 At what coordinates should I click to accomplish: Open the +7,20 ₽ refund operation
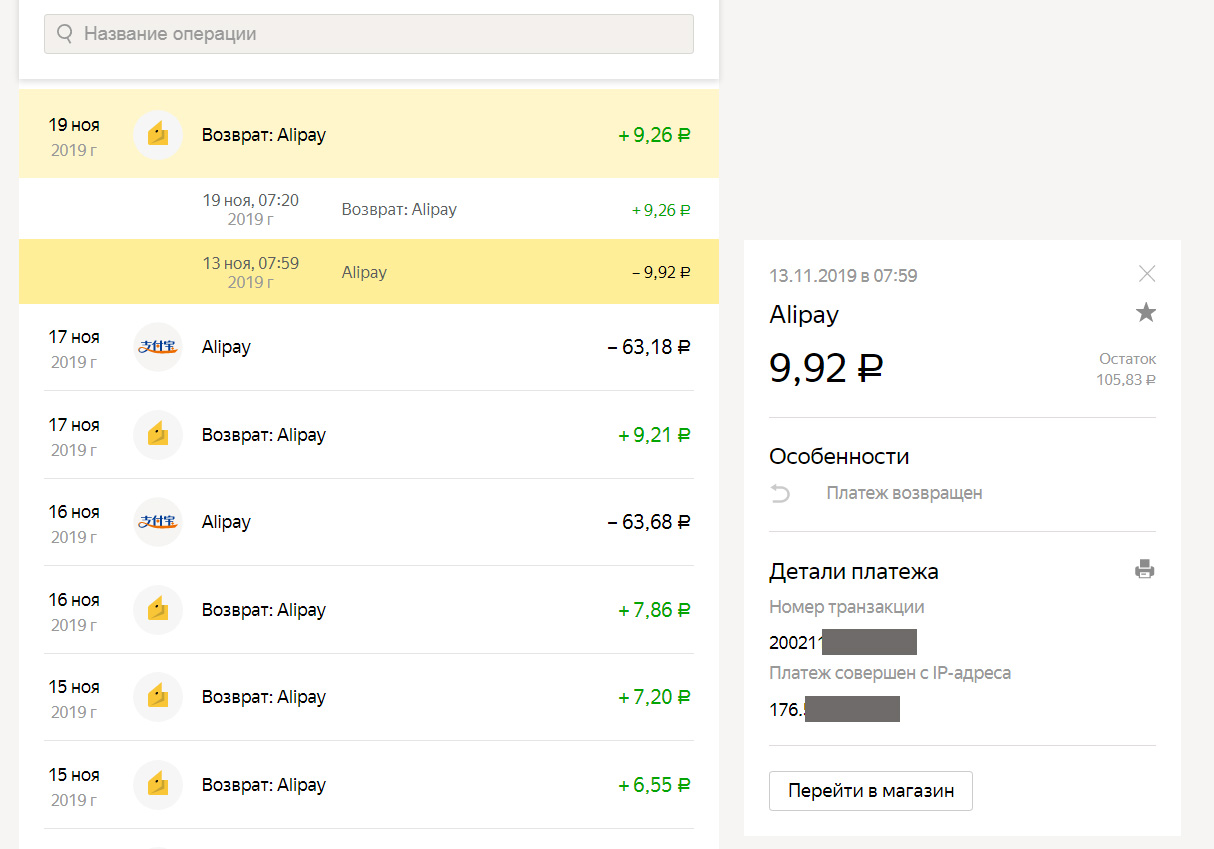(369, 697)
